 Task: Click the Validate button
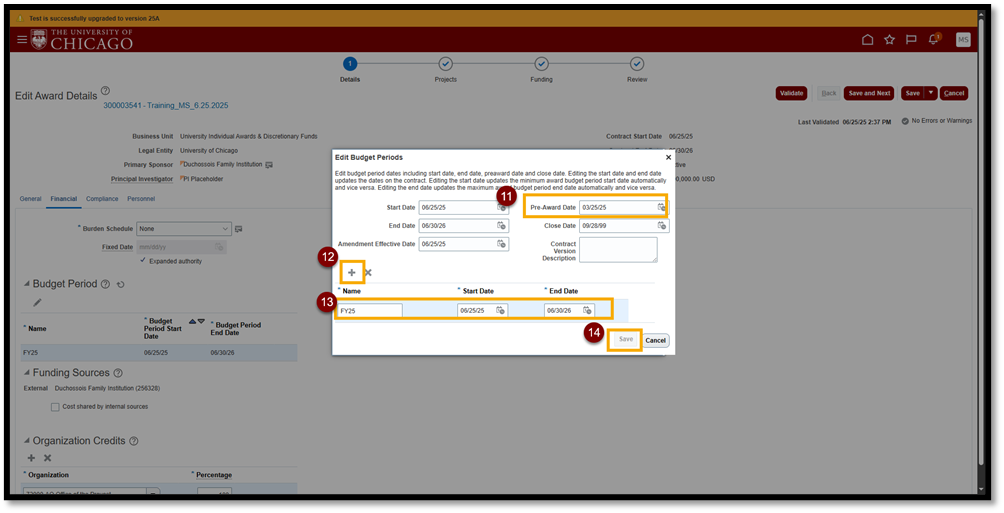(791, 93)
